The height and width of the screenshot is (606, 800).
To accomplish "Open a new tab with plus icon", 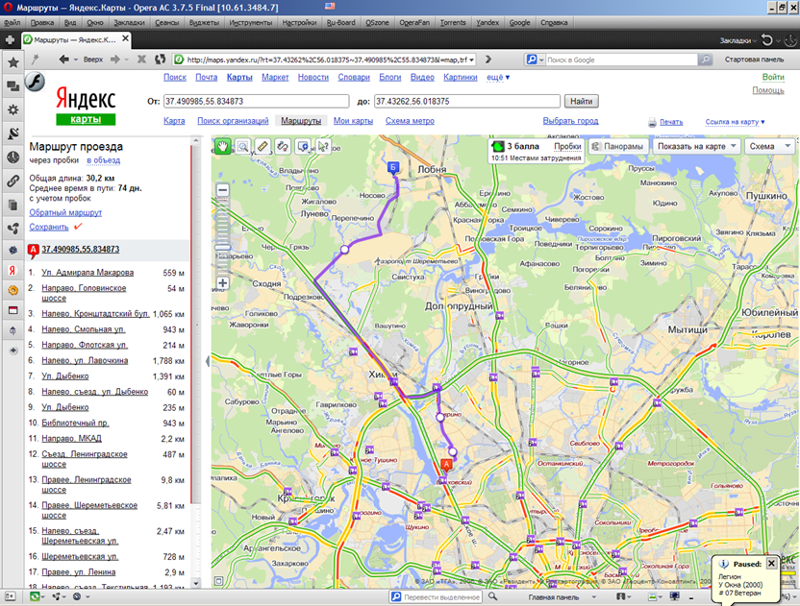I will 10,40.
